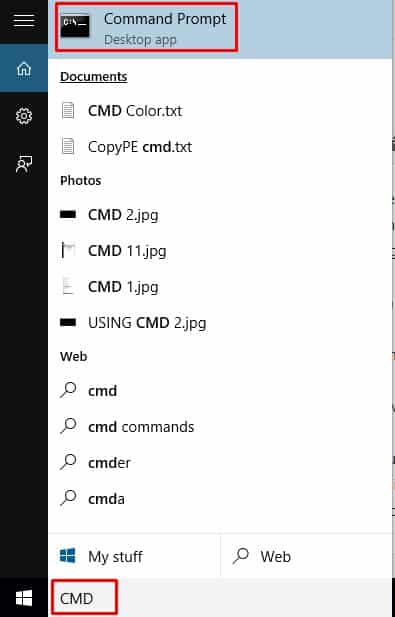Image resolution: width=395 pixels, height=617 pixels.
Task: Switch to the My stuff tab
Action: [x=134, y=556]
